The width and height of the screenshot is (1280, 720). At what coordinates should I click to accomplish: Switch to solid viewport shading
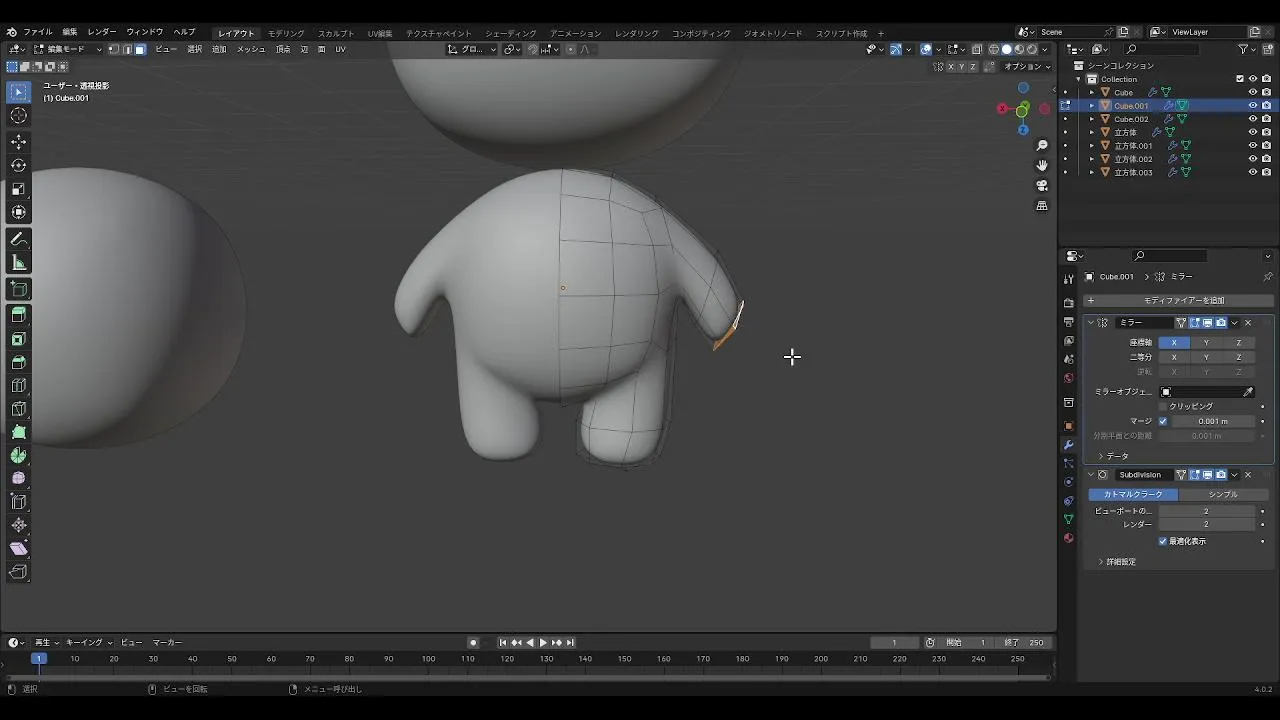(1007, 49)
